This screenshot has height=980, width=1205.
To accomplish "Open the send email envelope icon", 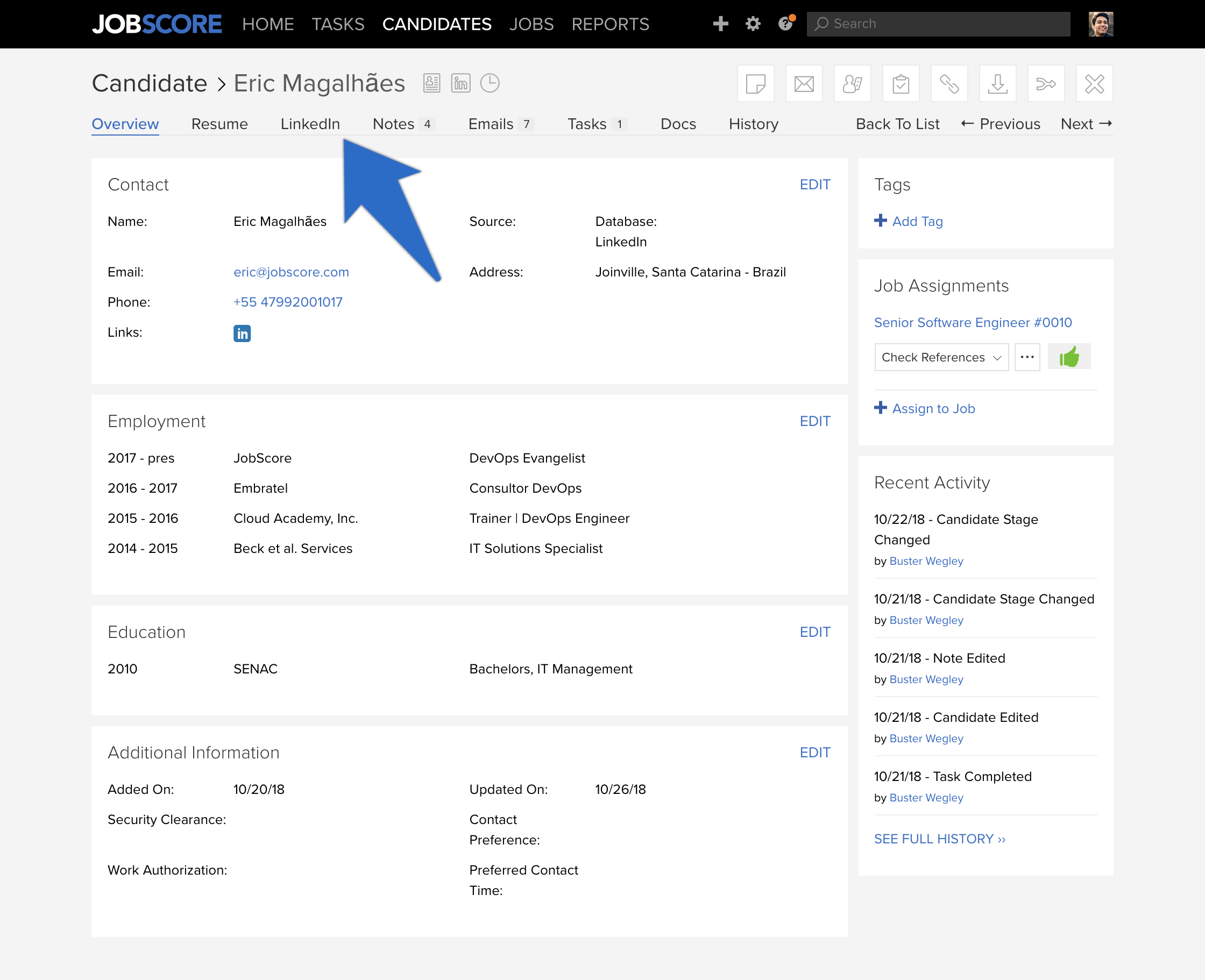I will (804, 83).
